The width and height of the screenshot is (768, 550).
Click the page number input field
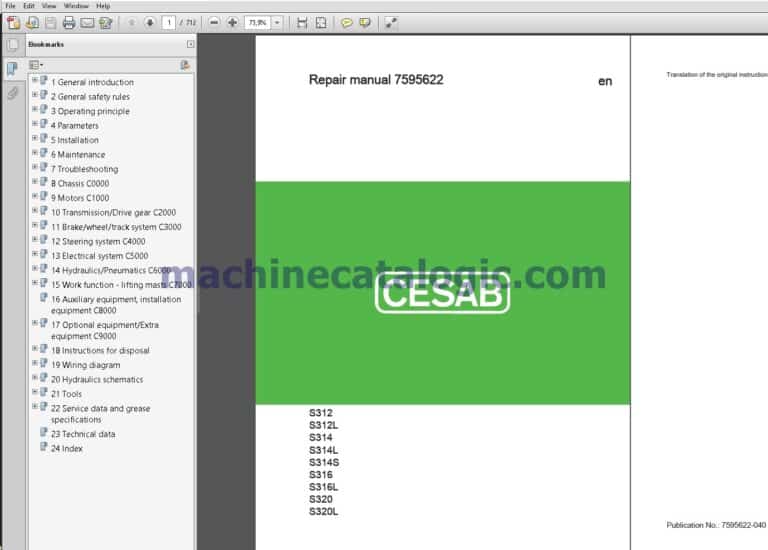169,23
